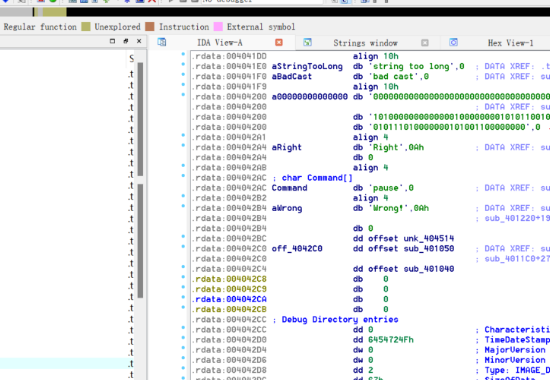This screenshot has height=380, width=550.
Task: Click the Hex View-1 tab icon
Action: click(454, 42)
